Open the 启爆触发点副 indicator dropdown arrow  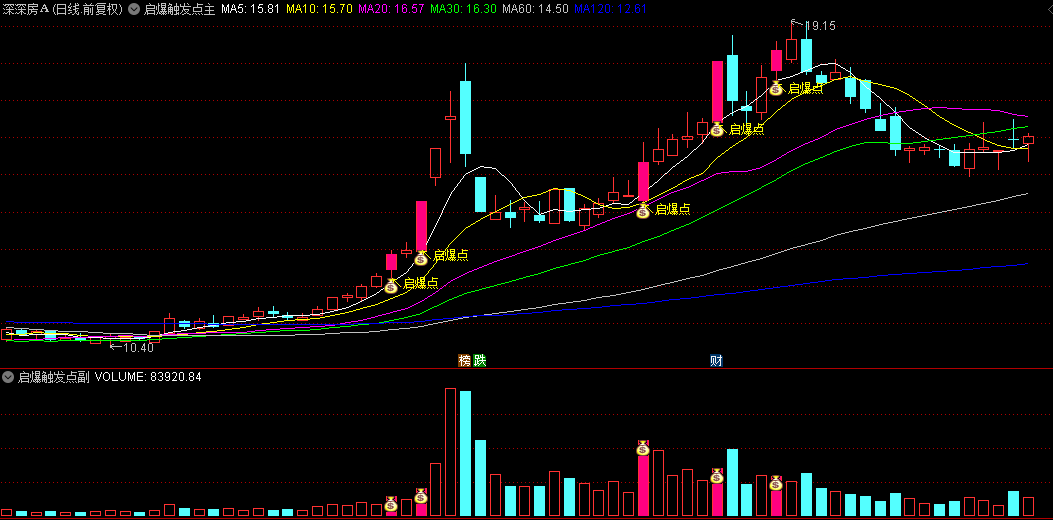click(x=8, y=377)
